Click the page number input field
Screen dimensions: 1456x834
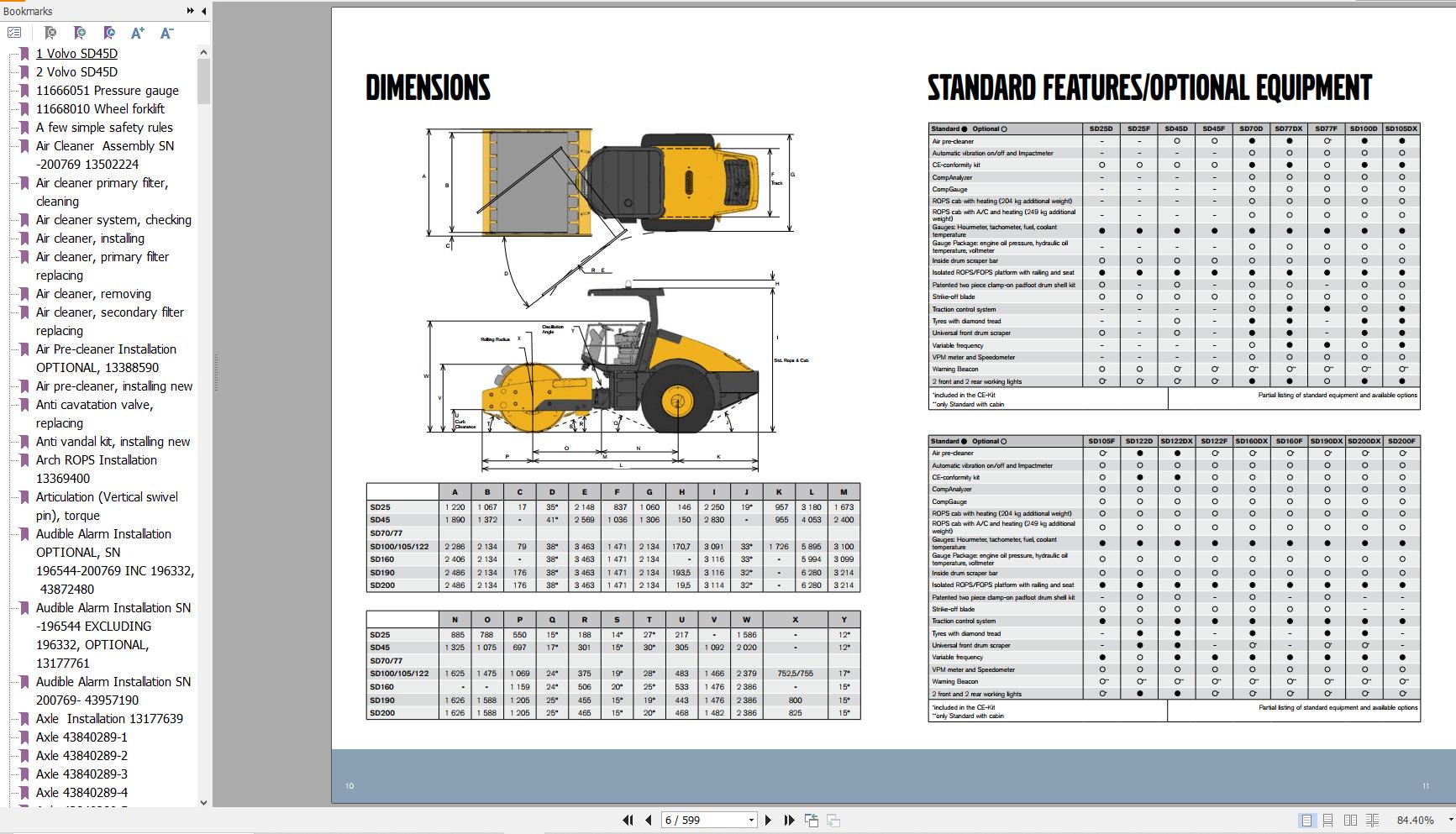(697, 819)
